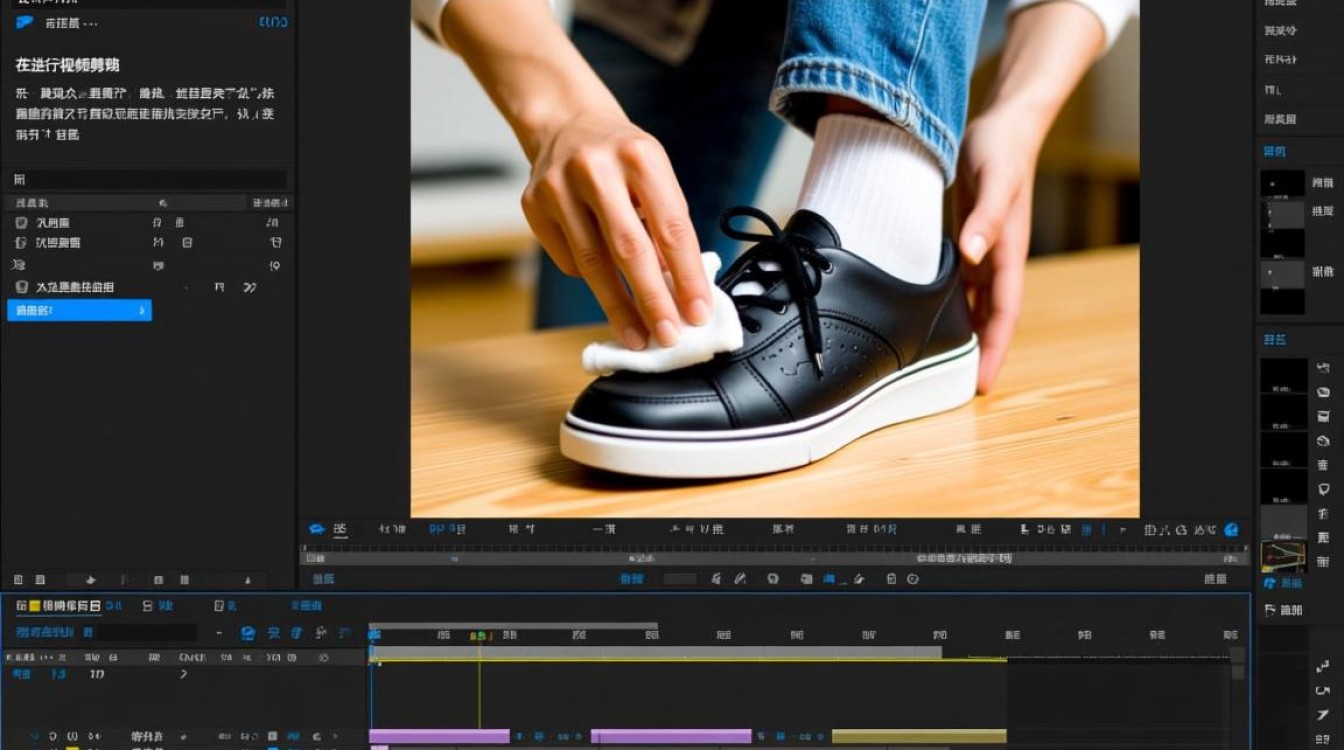
Task: Click the pencil icon under the preview
Action: [740, 579]
